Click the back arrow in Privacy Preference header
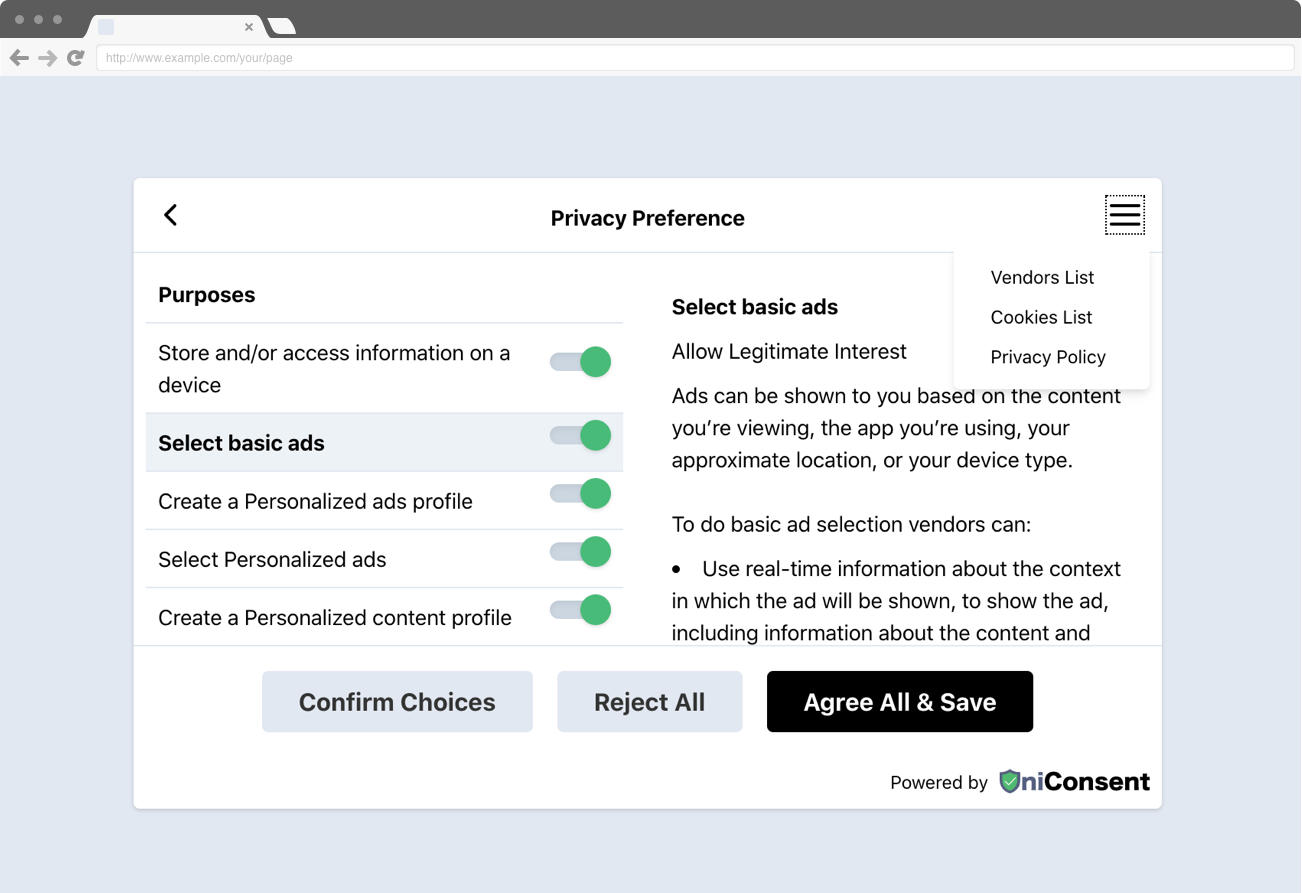1302x893 pixels. (x=171, y=215)
